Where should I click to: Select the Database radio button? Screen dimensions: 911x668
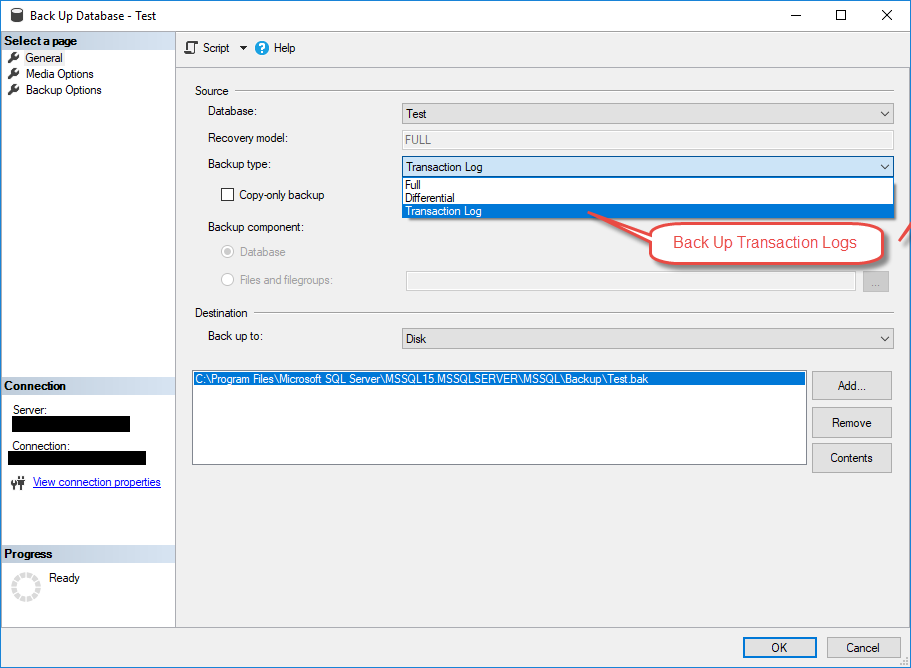[x=228, y=252]
